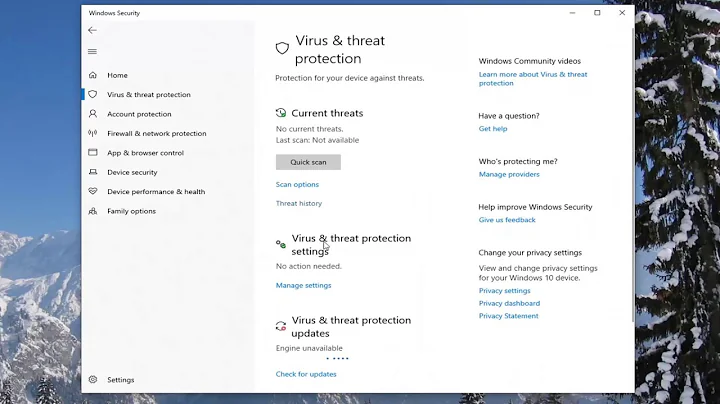Click the Device security icon
The height and width of the screenshot is (404, 720).
pos(93,172)
